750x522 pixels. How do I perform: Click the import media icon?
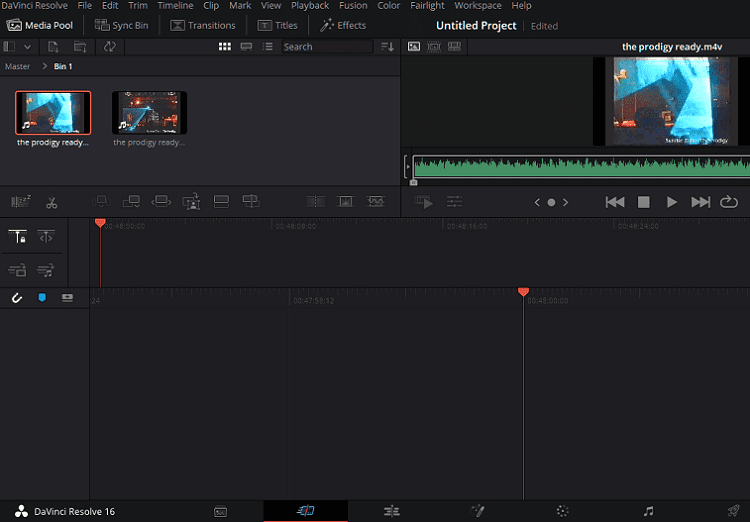[53, 46]
